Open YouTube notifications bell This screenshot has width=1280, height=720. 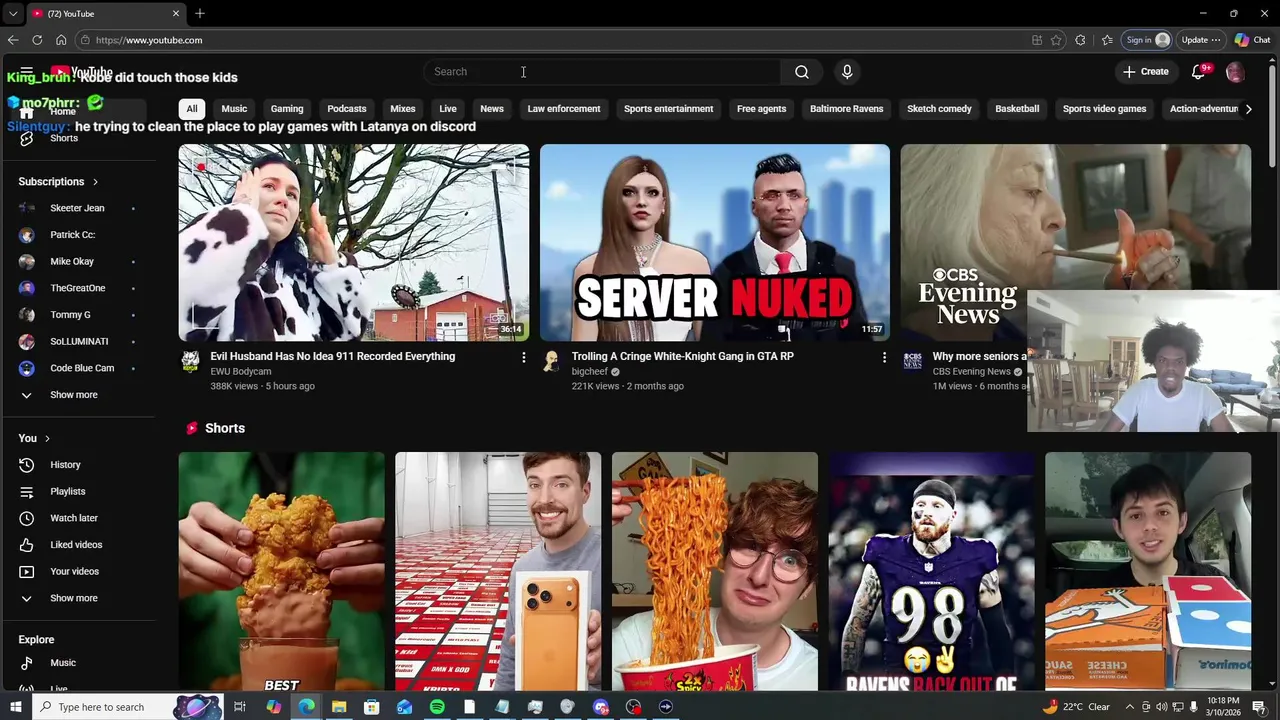[x=1198, y=72]
